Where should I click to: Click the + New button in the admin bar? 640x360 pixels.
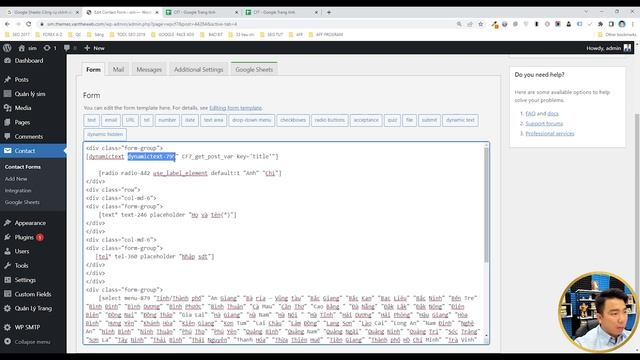[x=94, y=48]
